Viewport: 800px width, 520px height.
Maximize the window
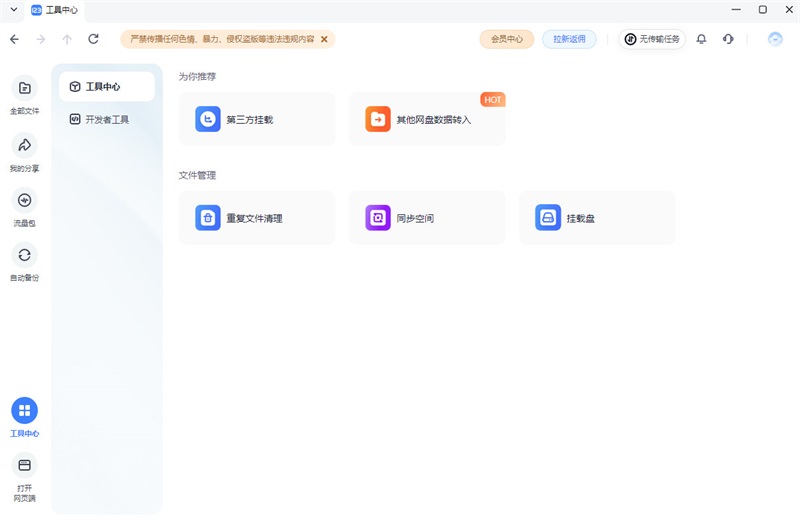coord(763,10)
